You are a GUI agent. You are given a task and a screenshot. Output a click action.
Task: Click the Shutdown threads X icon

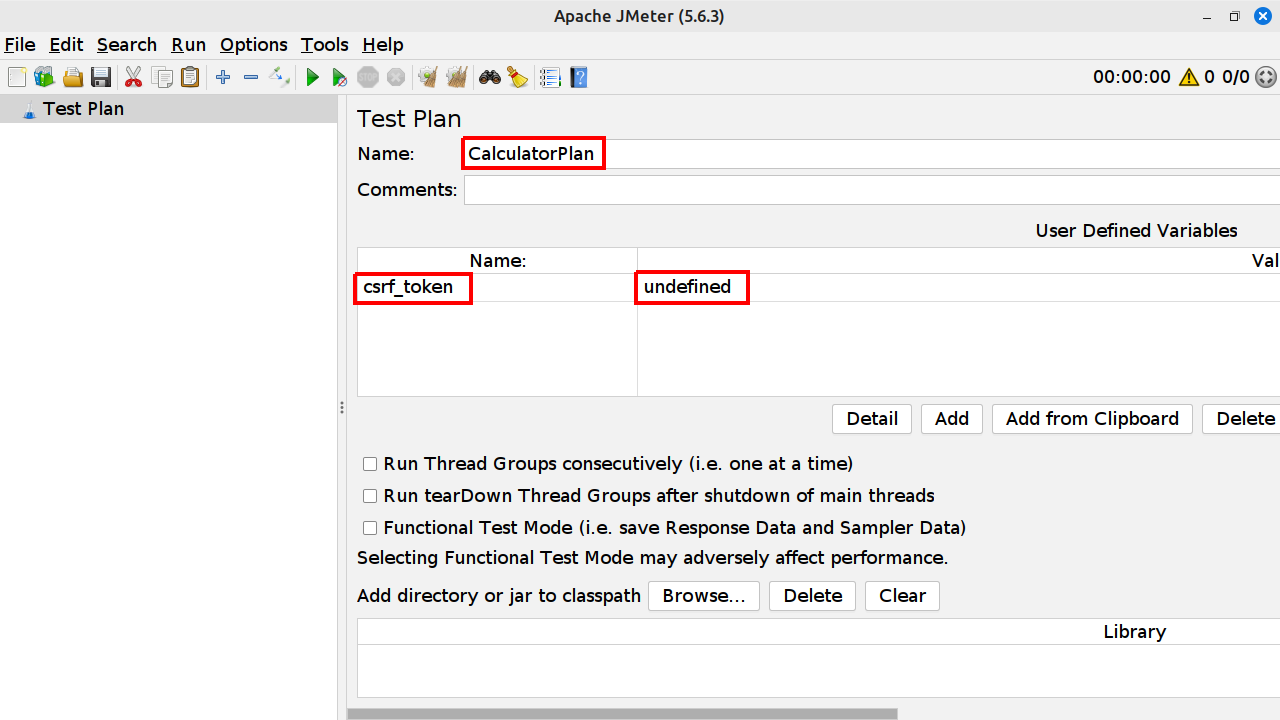[396, 77]
